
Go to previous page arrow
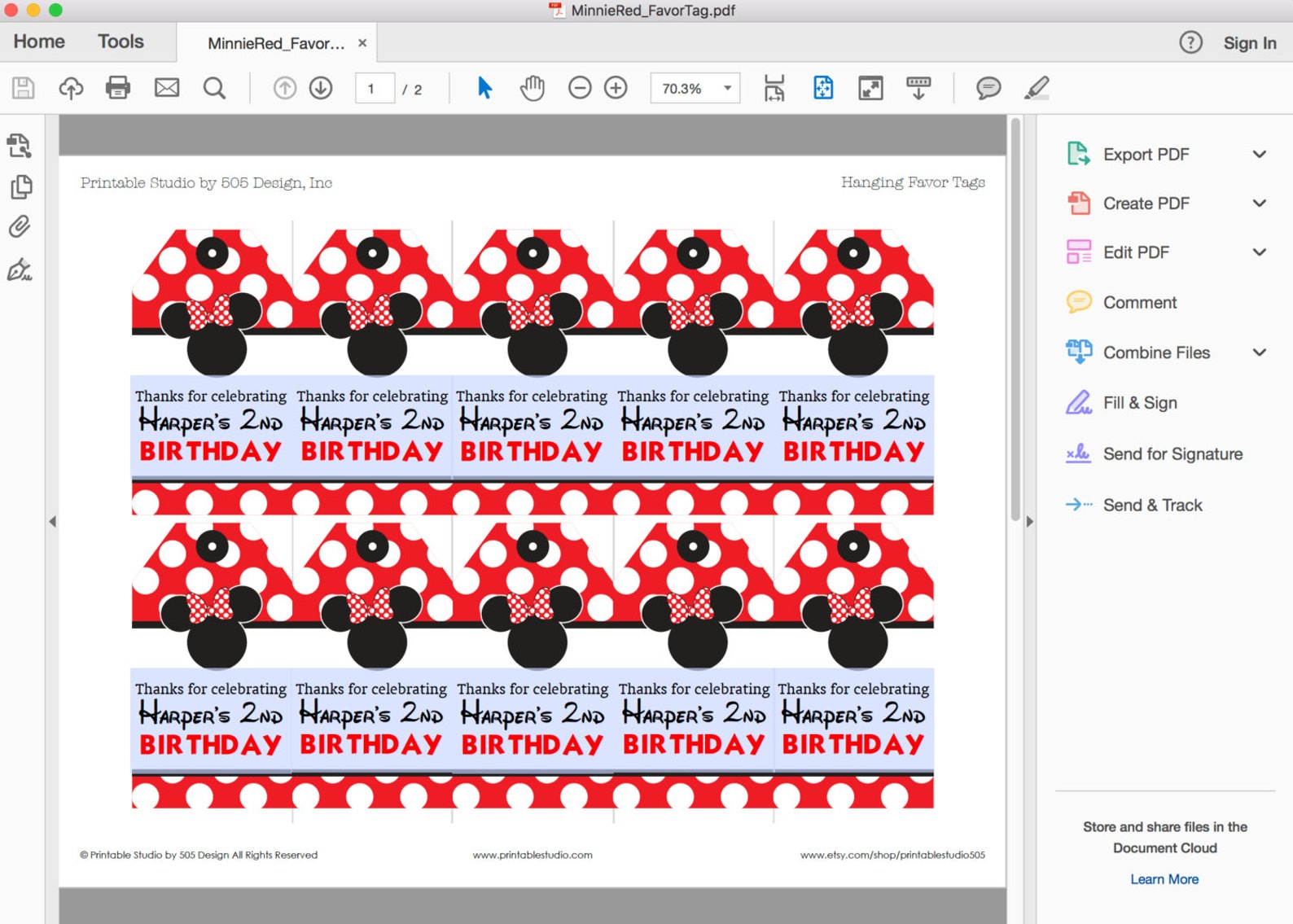click(x=285, y=88)
